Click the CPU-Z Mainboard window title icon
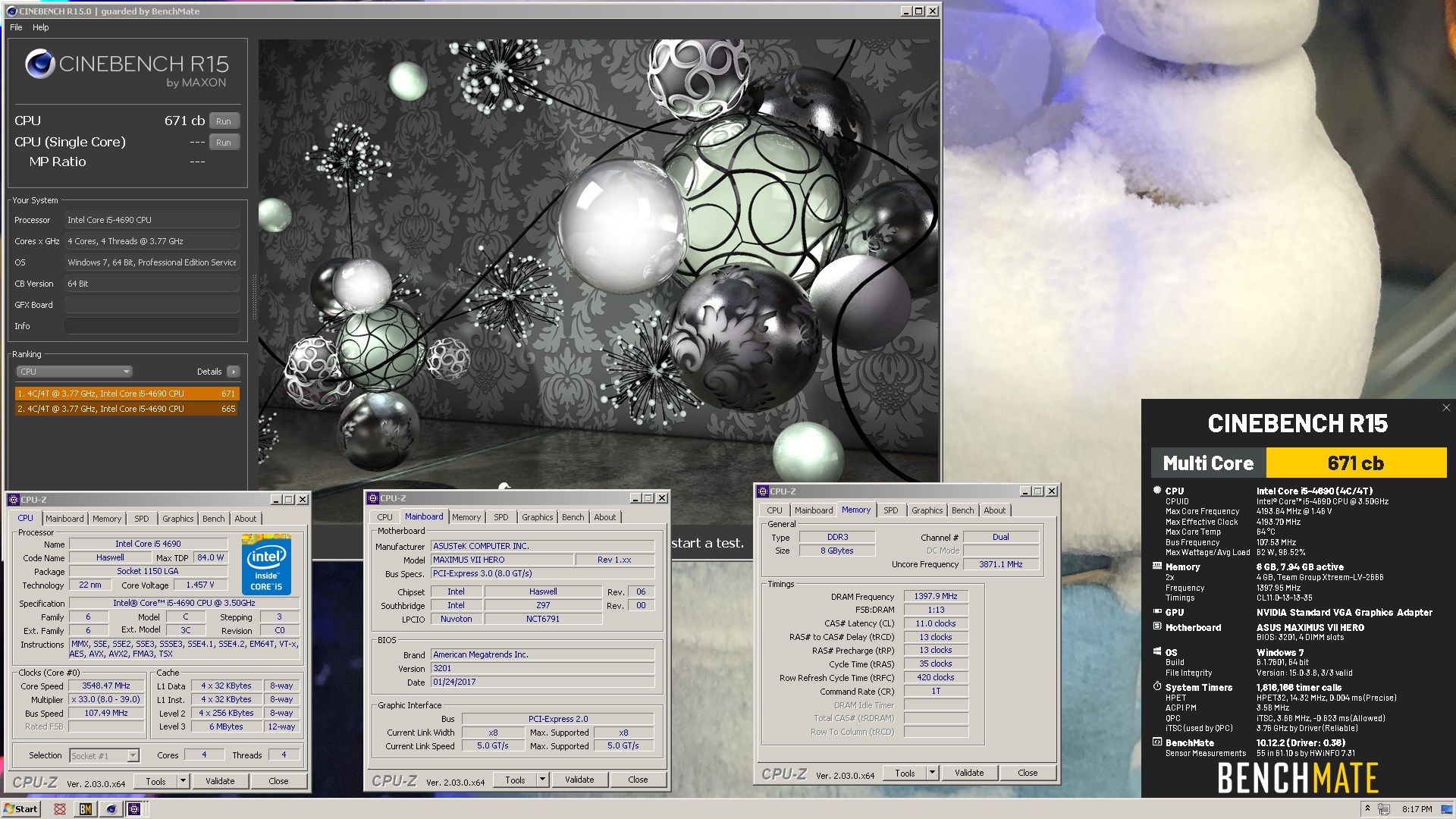This screenshot has height=819, width=1456. pos(373,498)
